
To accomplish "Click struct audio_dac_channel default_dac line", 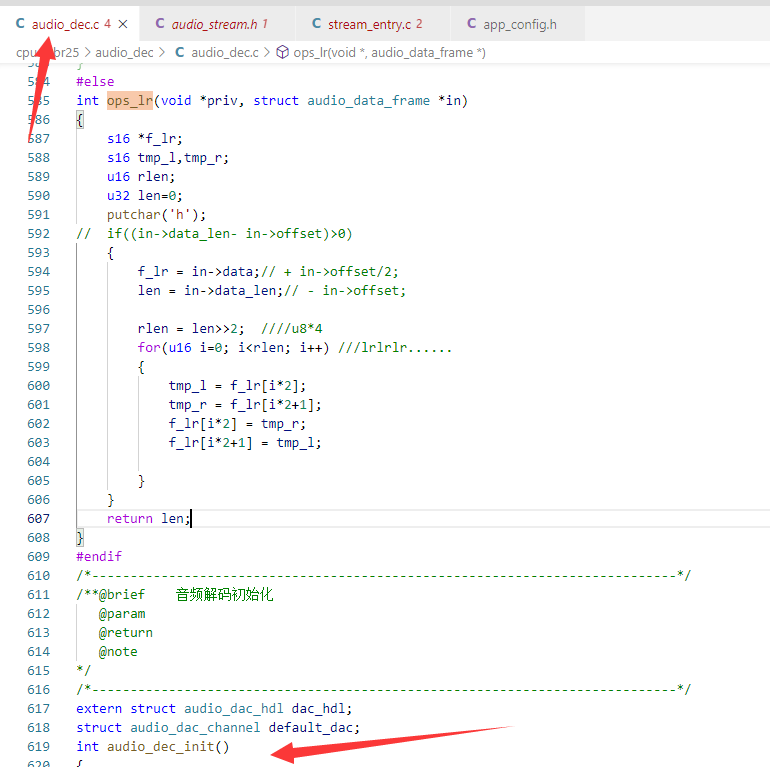I will point(218,728).
